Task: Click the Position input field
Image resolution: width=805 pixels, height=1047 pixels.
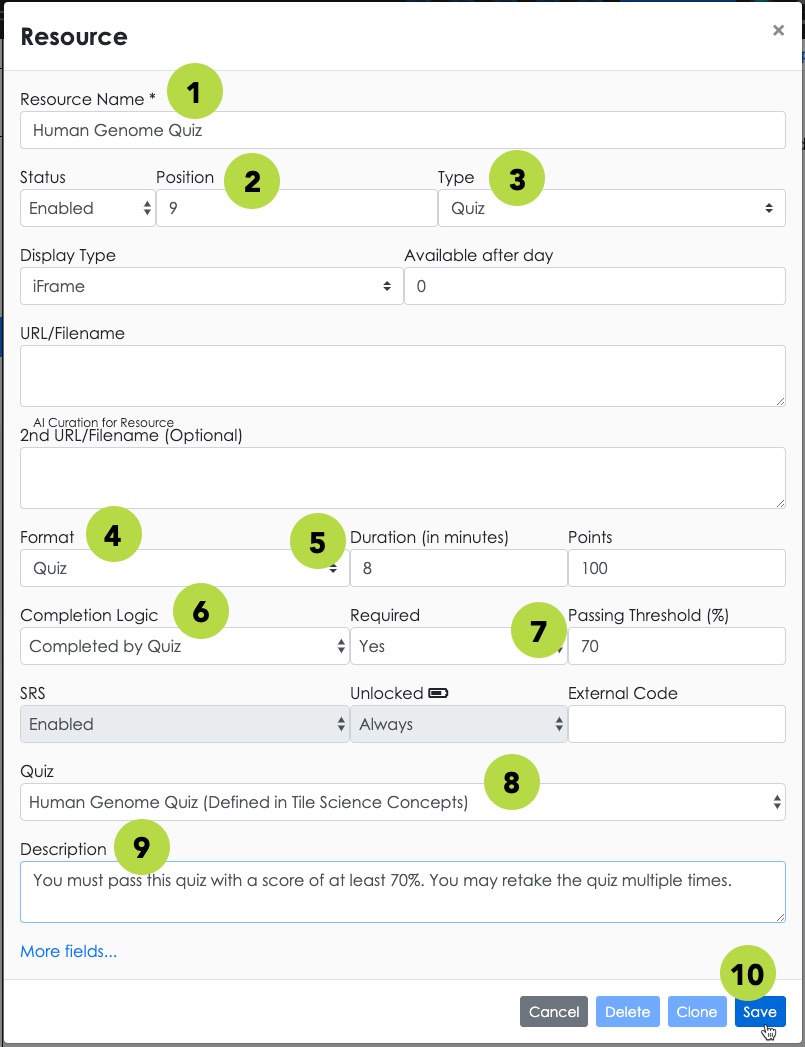Action: [297, 208]
